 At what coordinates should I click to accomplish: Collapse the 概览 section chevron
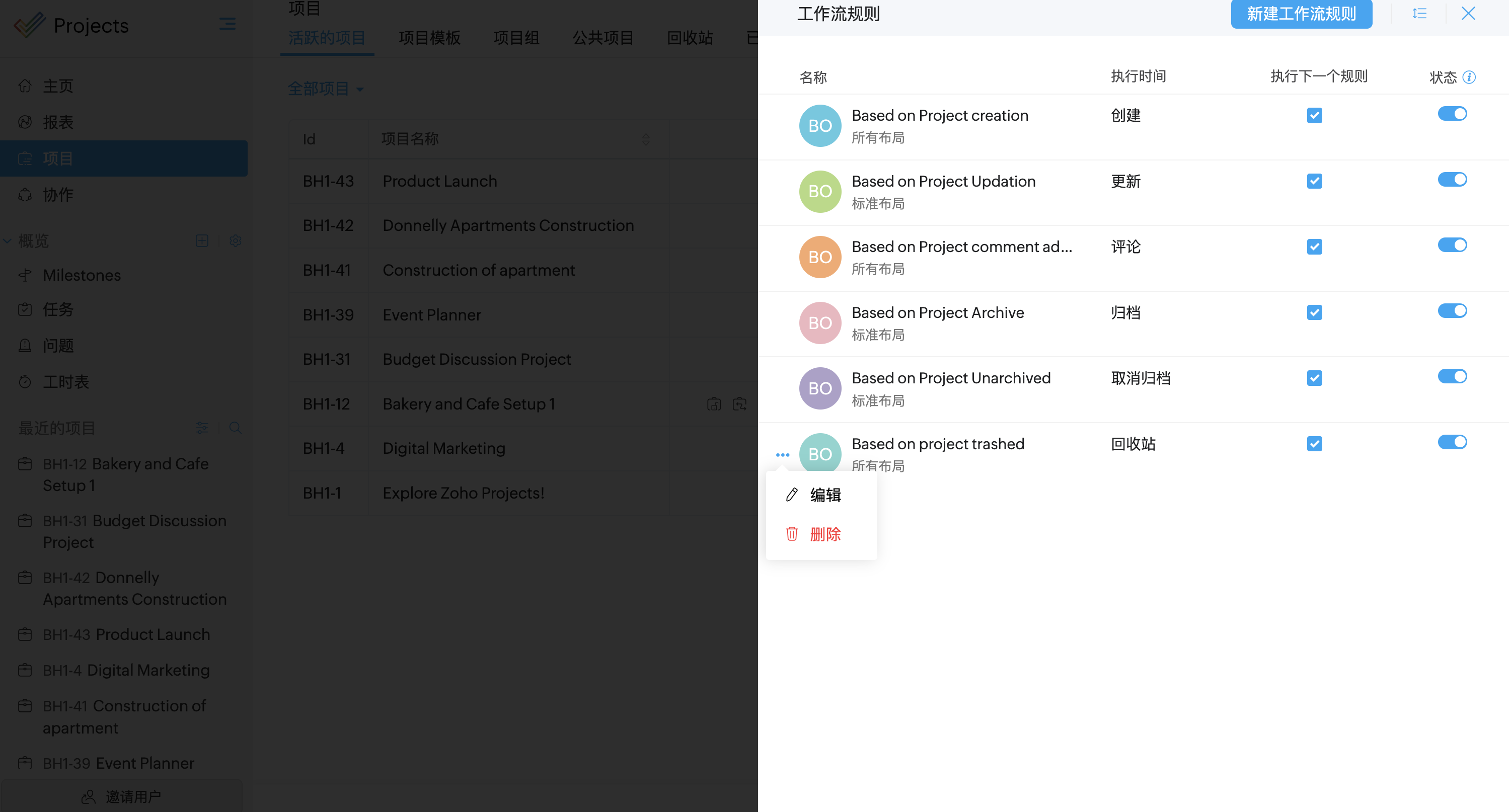[8, 240]
